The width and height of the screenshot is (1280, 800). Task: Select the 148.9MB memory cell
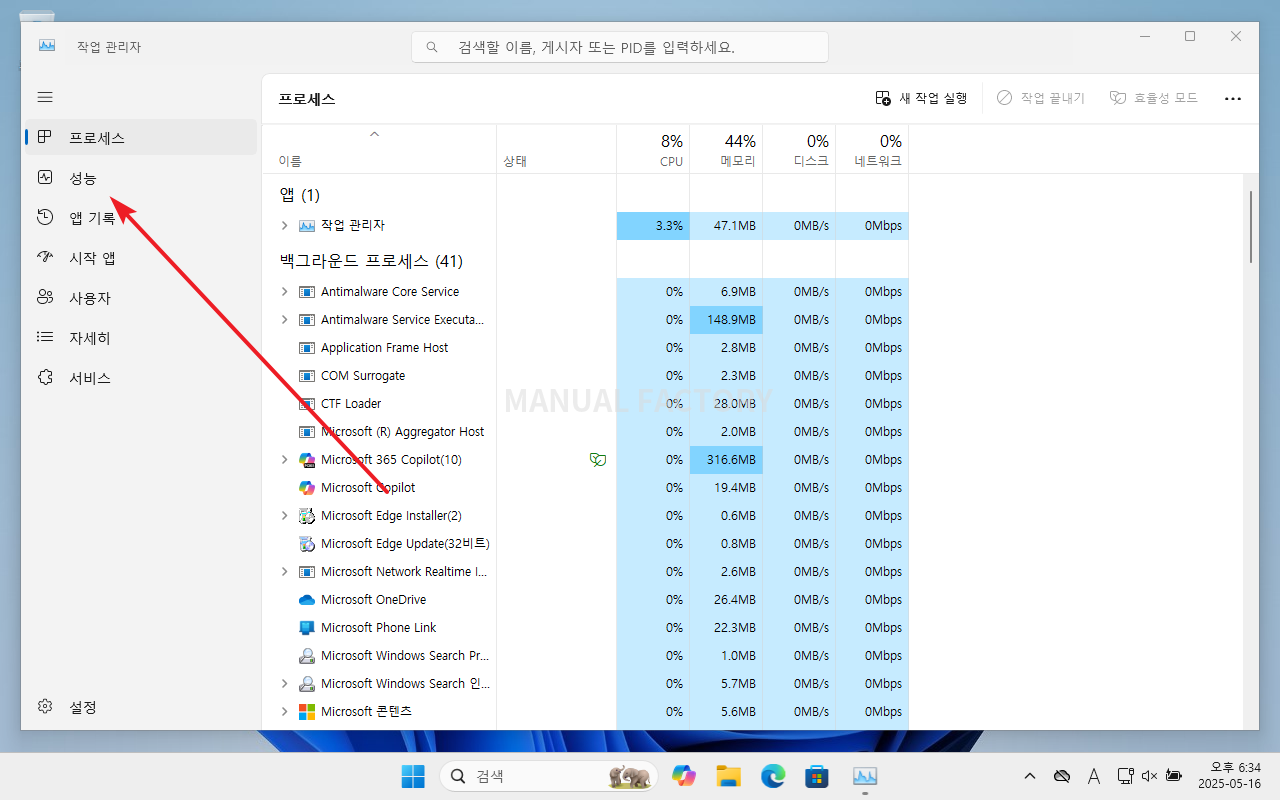tap(726, 320)
